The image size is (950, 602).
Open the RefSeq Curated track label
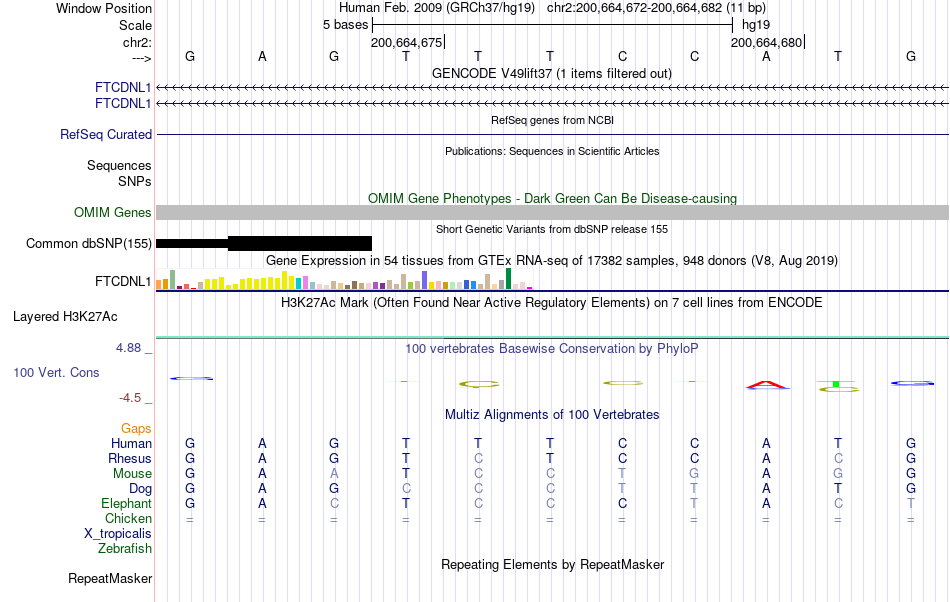coord(105,134)
